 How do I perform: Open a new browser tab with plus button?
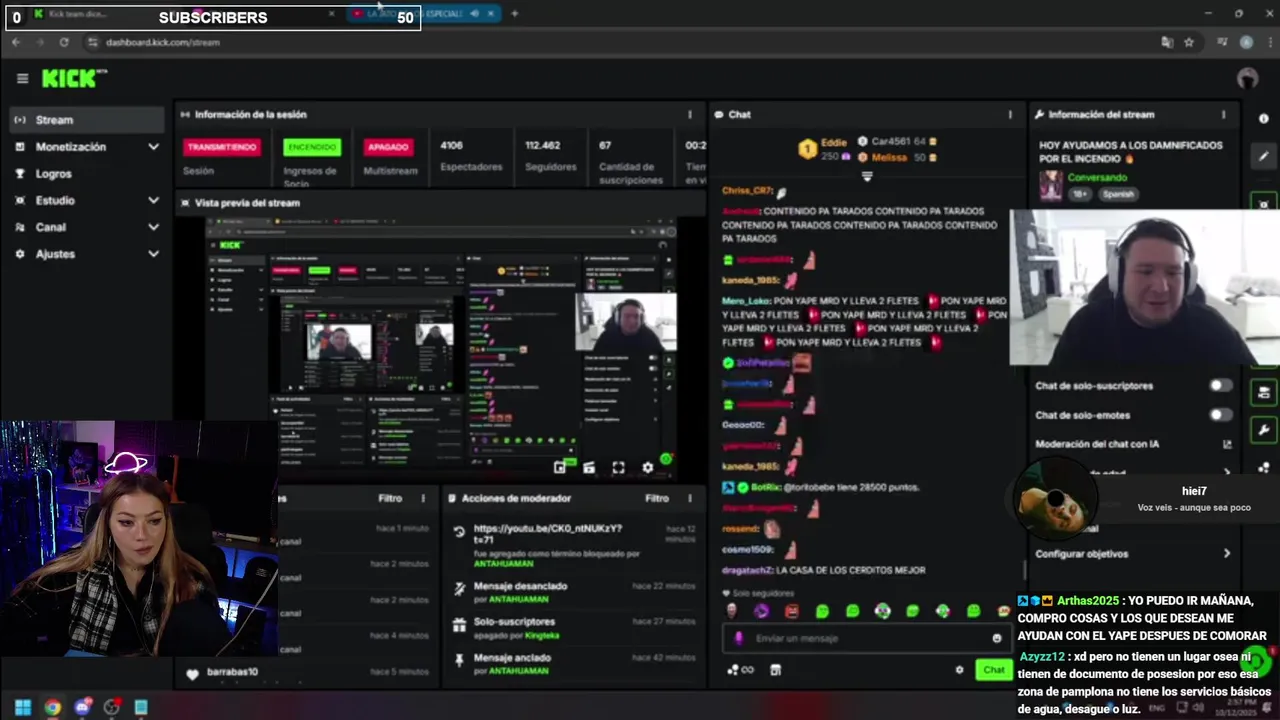pos(514,13)
